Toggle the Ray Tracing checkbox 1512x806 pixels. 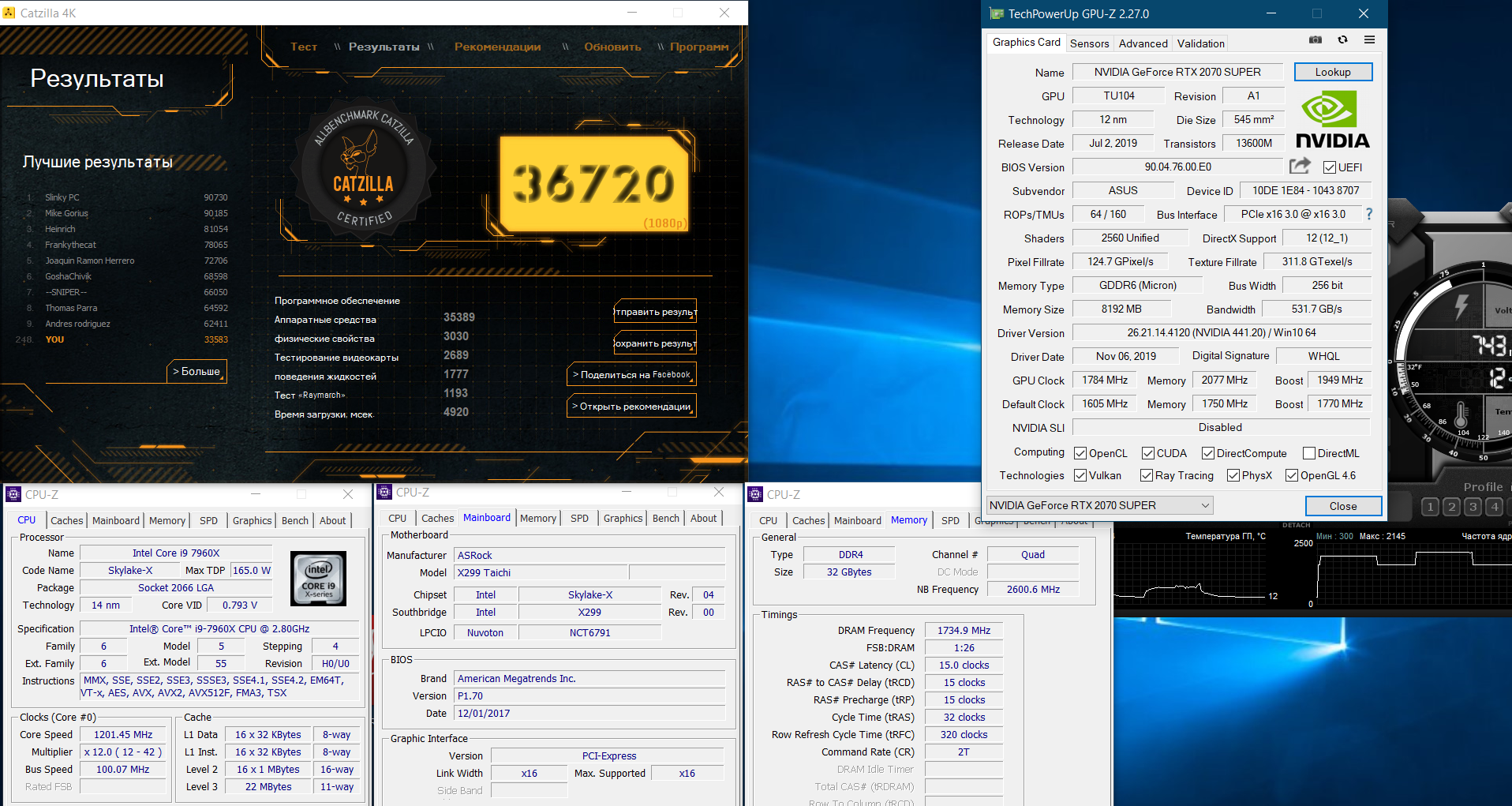pos(1147,475)
